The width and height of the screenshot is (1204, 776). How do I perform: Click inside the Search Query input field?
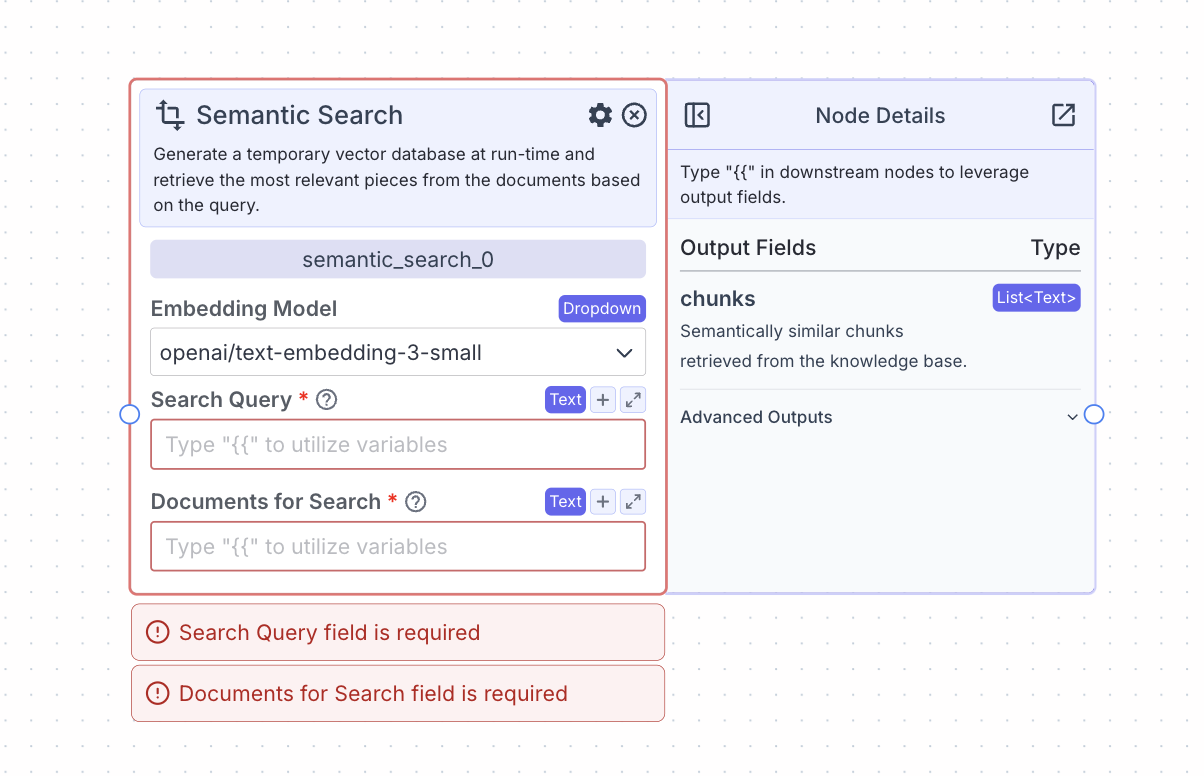[397, 444]
